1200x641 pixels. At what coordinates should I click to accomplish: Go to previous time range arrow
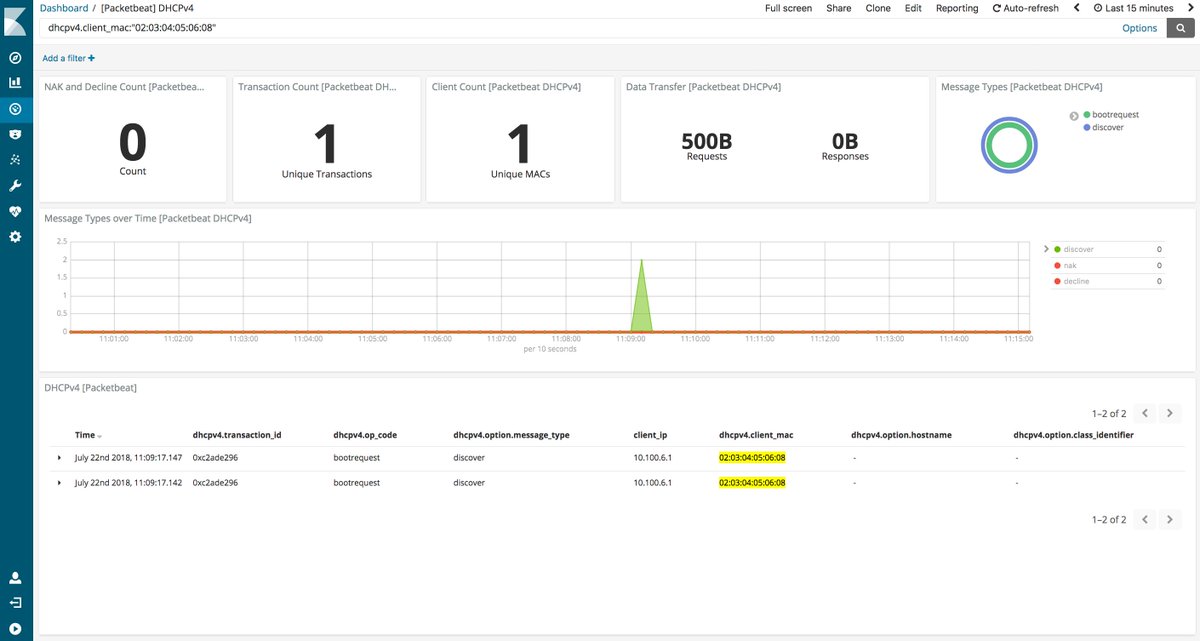1077,8
